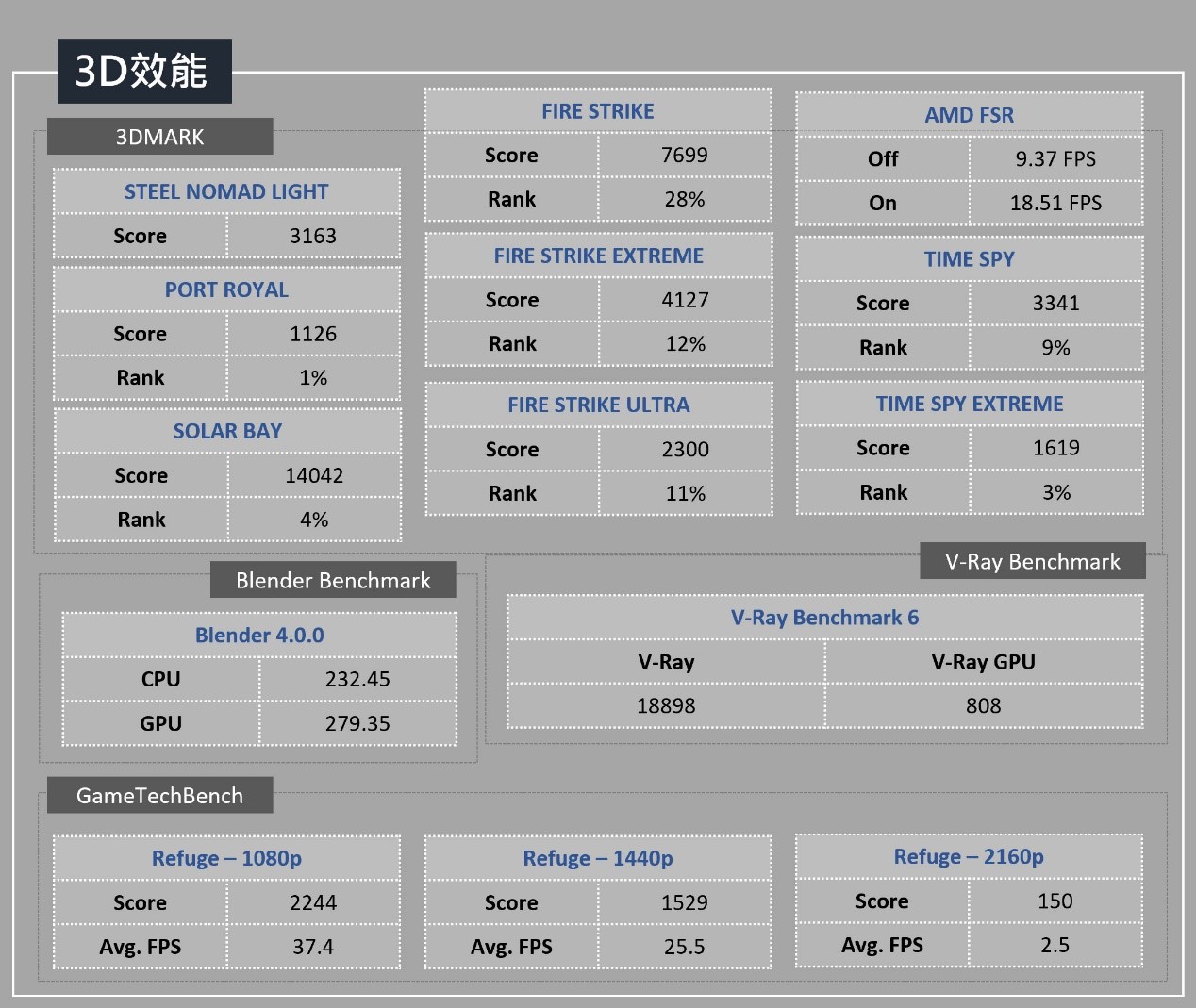The width and height of the screenshot is (1196, 1008).
Task: Click the PORT ROYAL header
Action: point(226,289)
